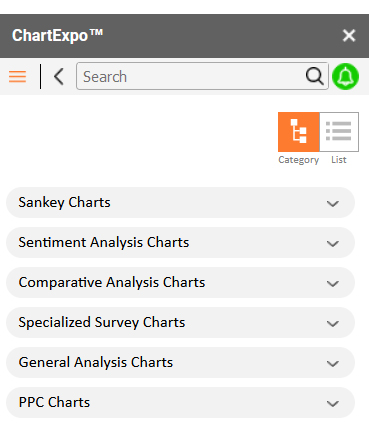The width and height of the screenshot is (369, 436).
Task: Expand the General Analysis Charts chevron
Action: [333, 363]
